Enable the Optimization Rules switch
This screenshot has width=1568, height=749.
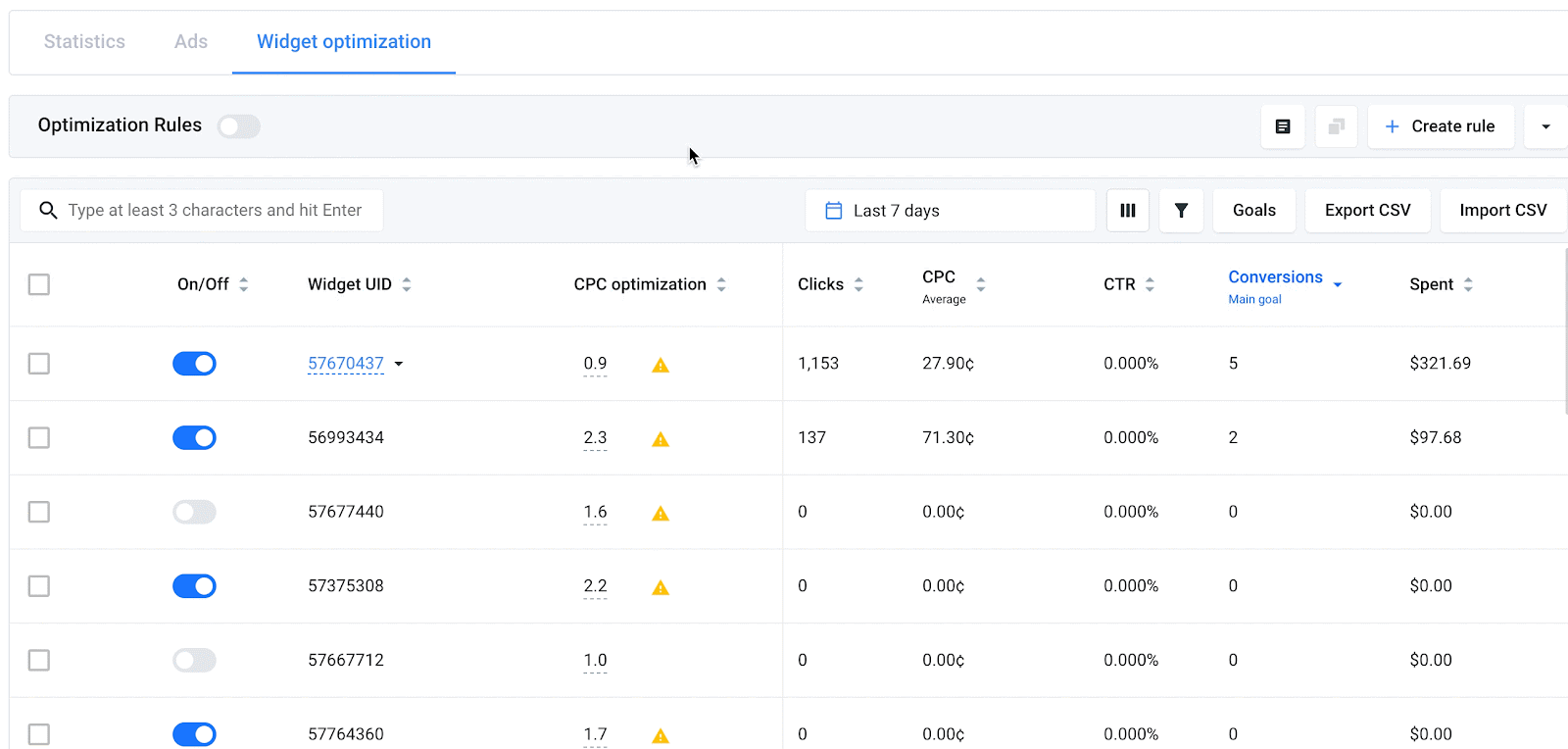pos(238,126)
